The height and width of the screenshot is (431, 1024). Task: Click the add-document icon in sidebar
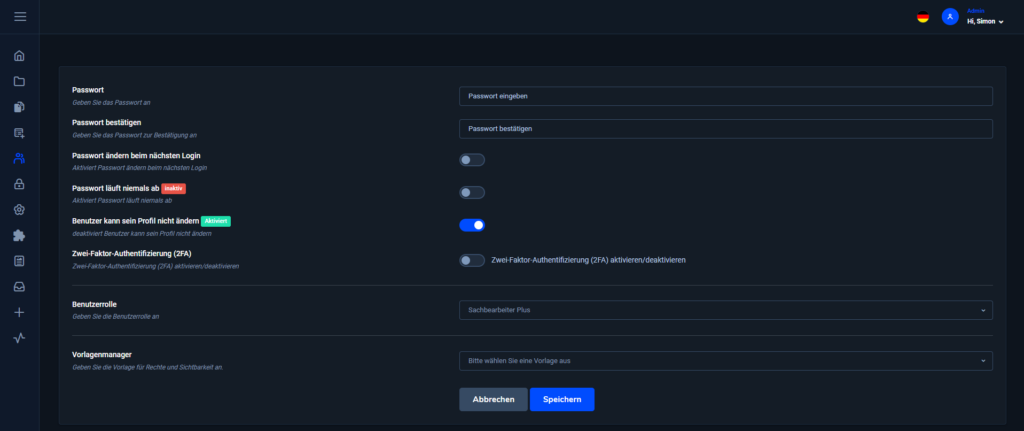point(19,133)
